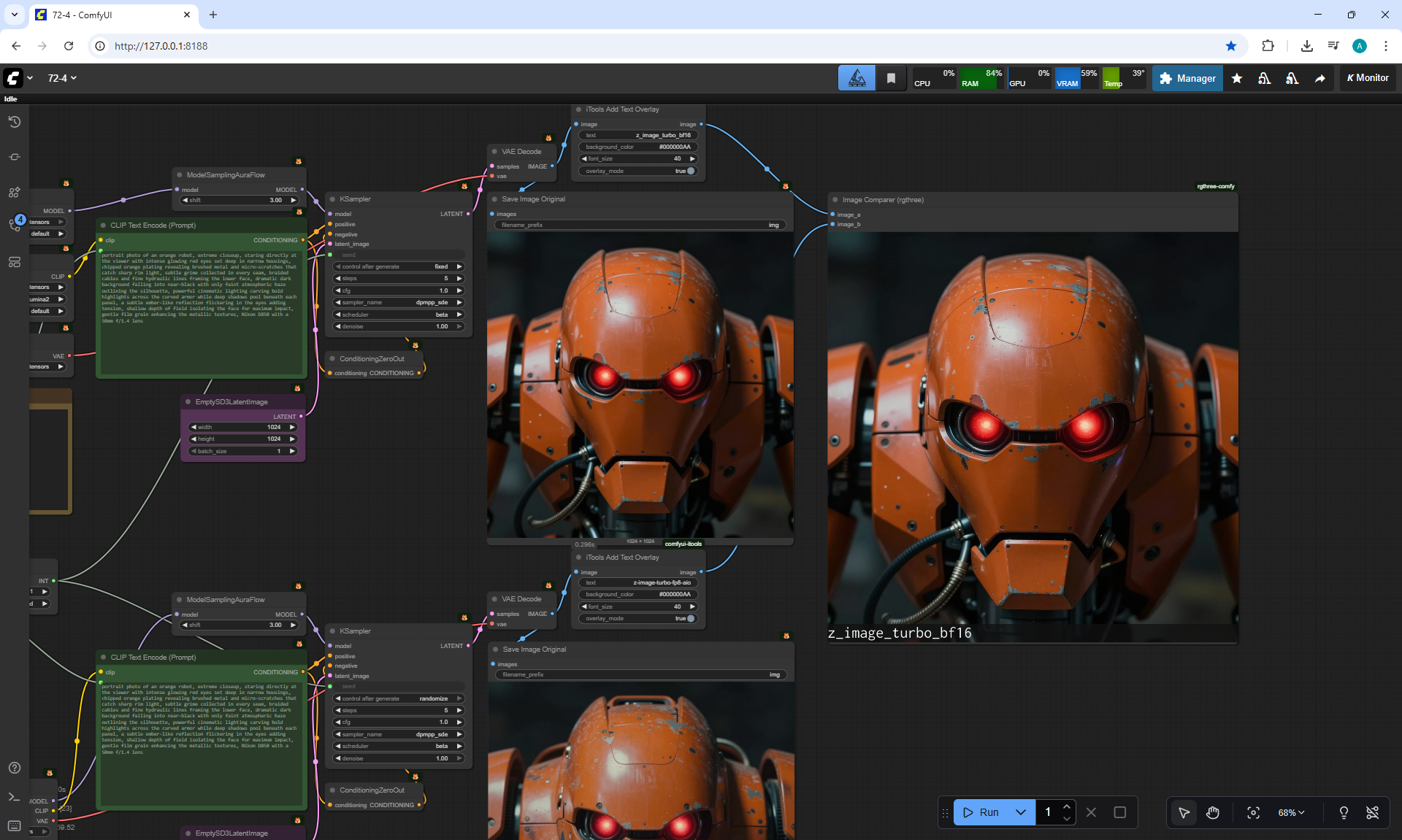The height and width of the screenshot is (840, 1402).
Task: Open the ComfyUI logo main menu
Action: pyautogui.click(x=13, y=78)
